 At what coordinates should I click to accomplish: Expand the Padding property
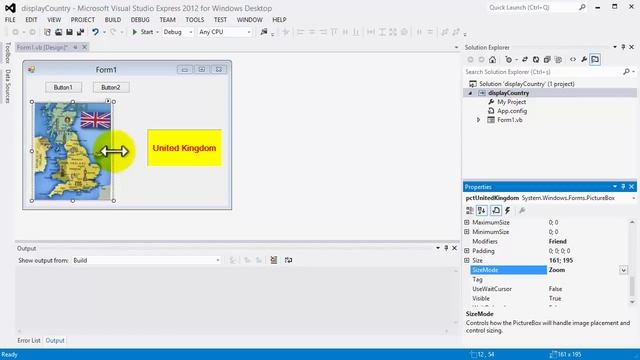coord(467,251)
